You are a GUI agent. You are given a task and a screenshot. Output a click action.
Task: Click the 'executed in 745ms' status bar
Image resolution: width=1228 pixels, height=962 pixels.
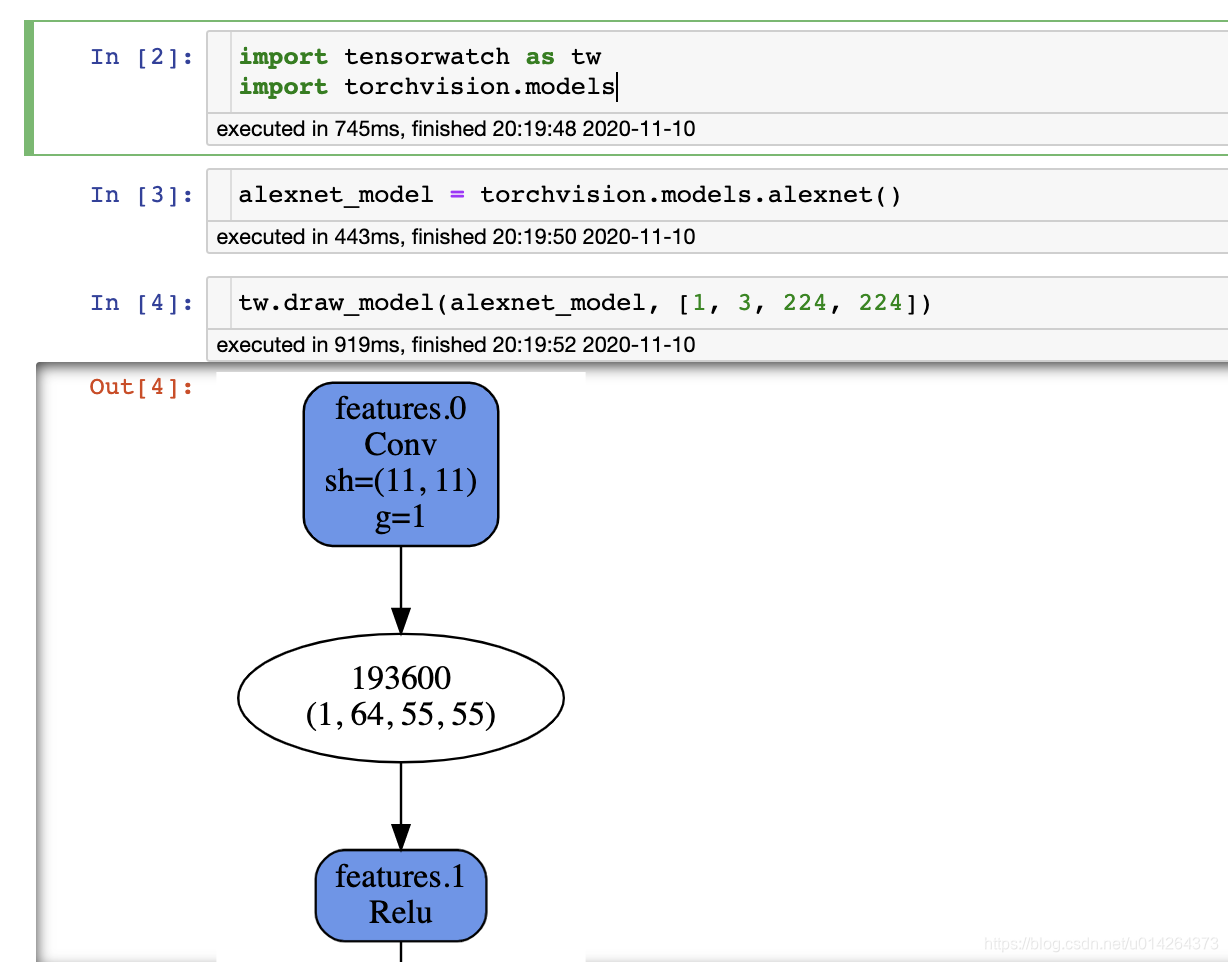[400, 129]
